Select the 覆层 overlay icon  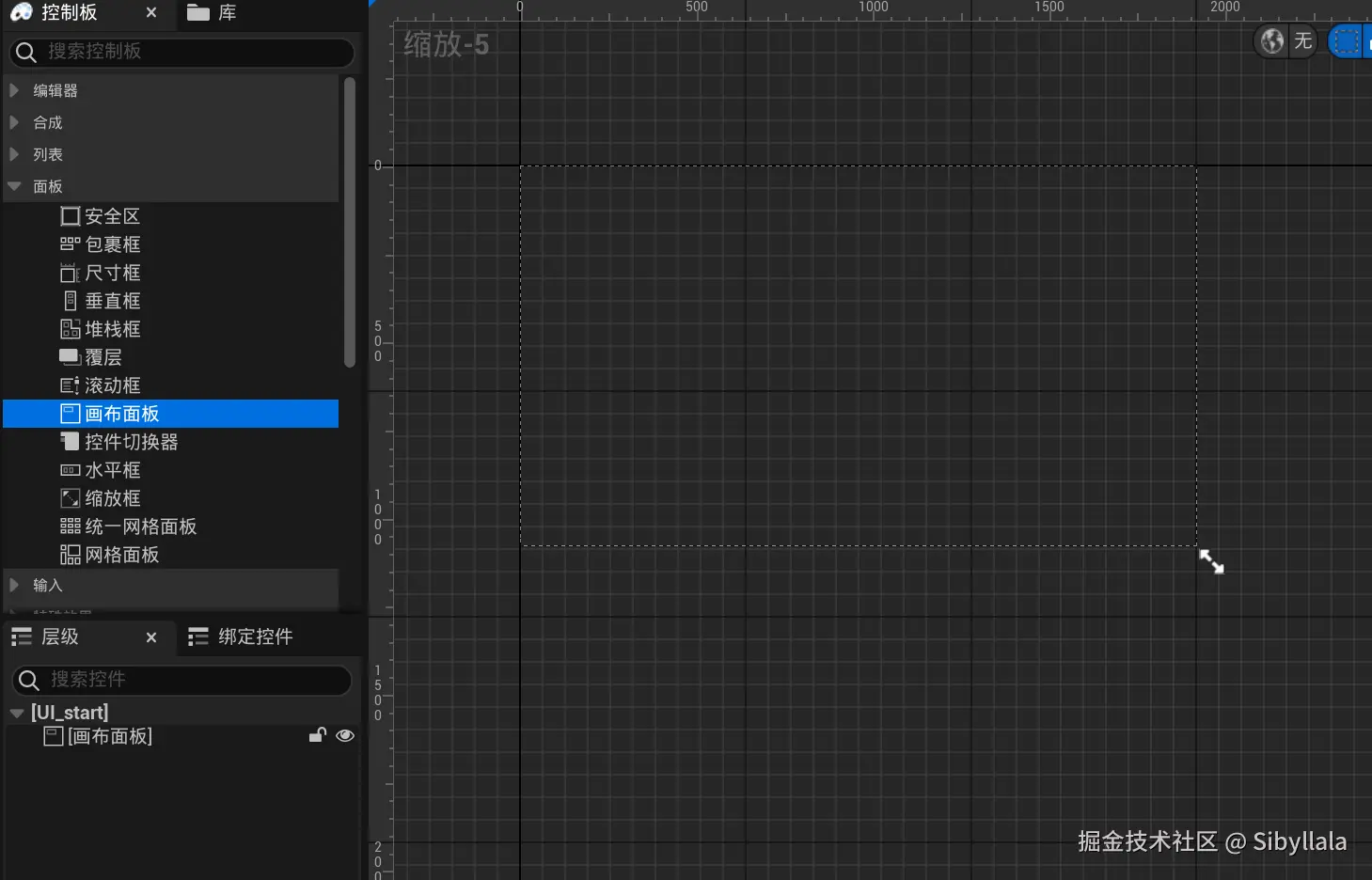[71, 357]
